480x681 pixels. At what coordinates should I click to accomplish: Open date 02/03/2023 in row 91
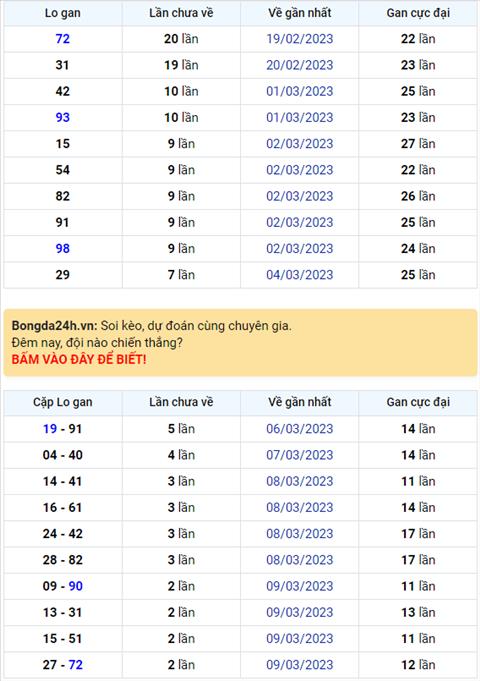click(x=300, y=222)
